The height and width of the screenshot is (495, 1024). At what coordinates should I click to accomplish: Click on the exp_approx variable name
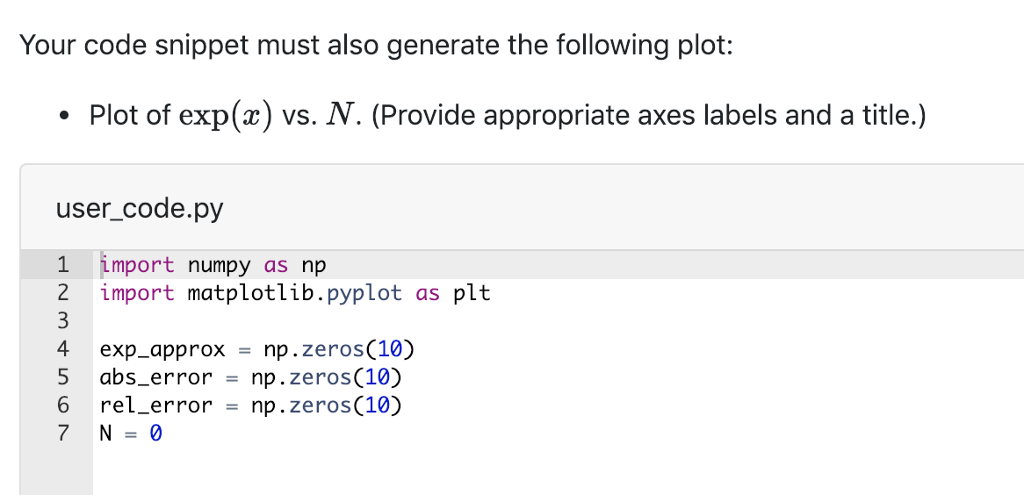coord(162,350)
